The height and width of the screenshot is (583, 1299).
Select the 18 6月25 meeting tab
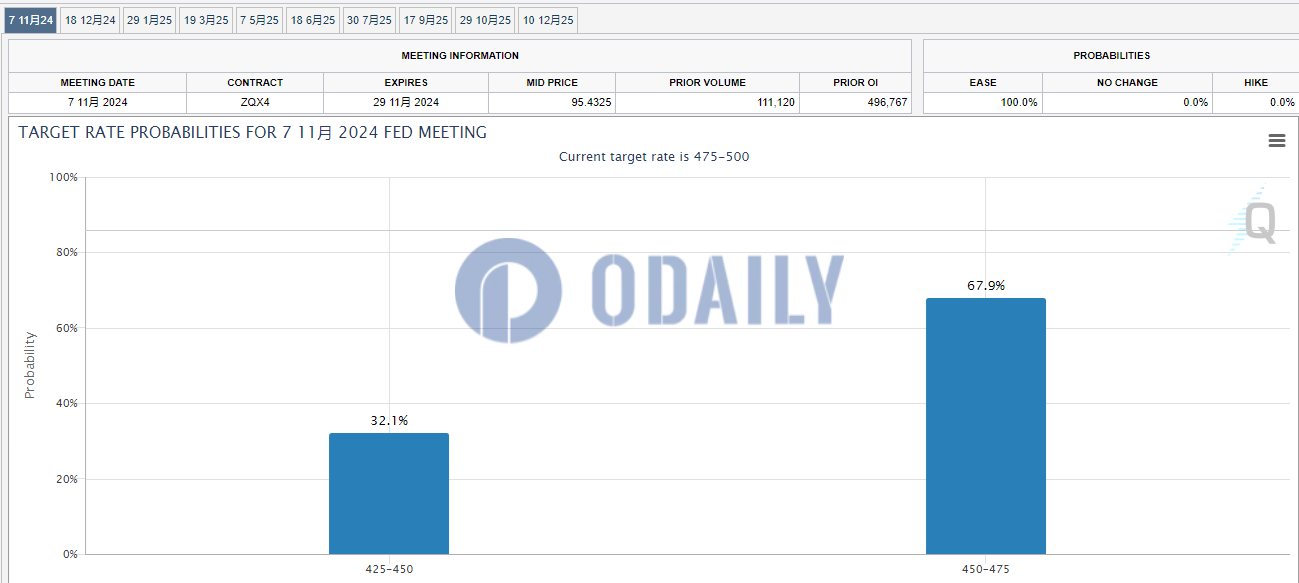314,20
